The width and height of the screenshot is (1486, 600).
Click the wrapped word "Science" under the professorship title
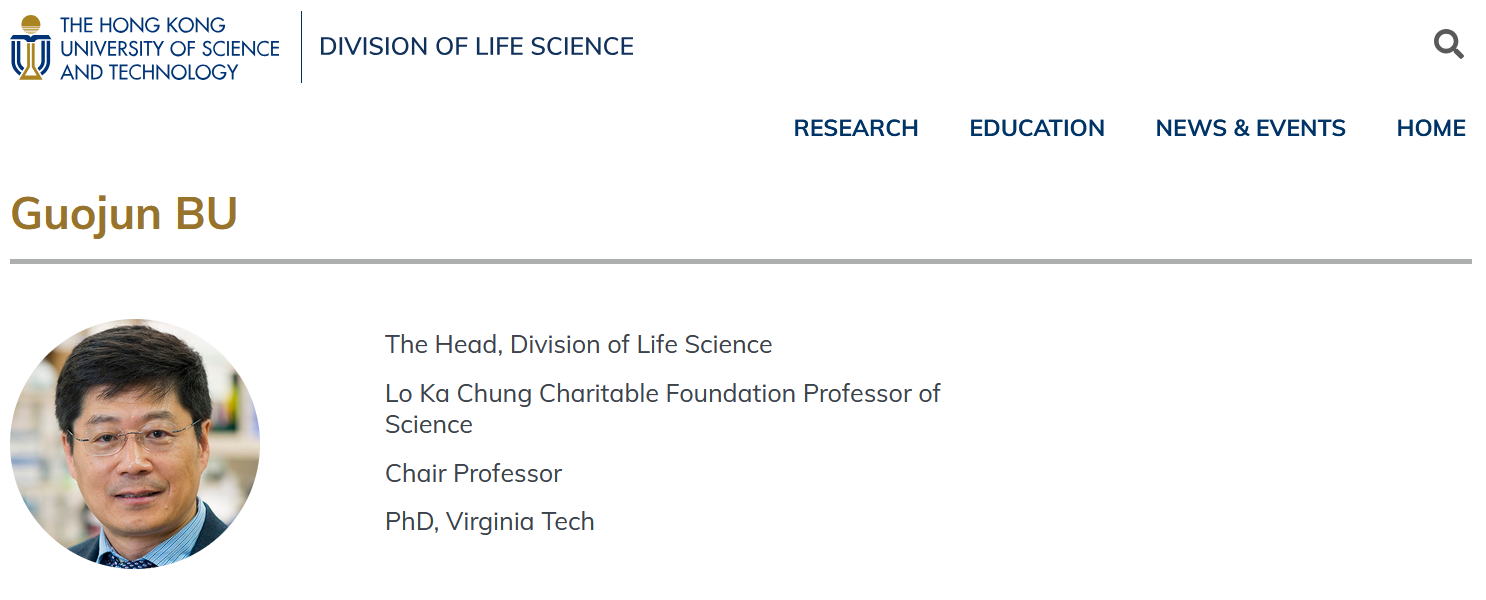tap(429, 424)
